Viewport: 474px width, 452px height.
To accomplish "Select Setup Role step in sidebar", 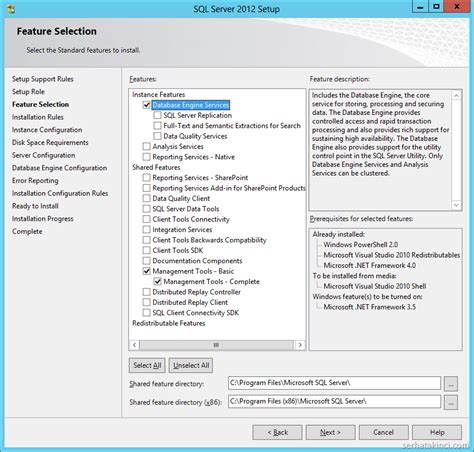I will coord(28,92).
